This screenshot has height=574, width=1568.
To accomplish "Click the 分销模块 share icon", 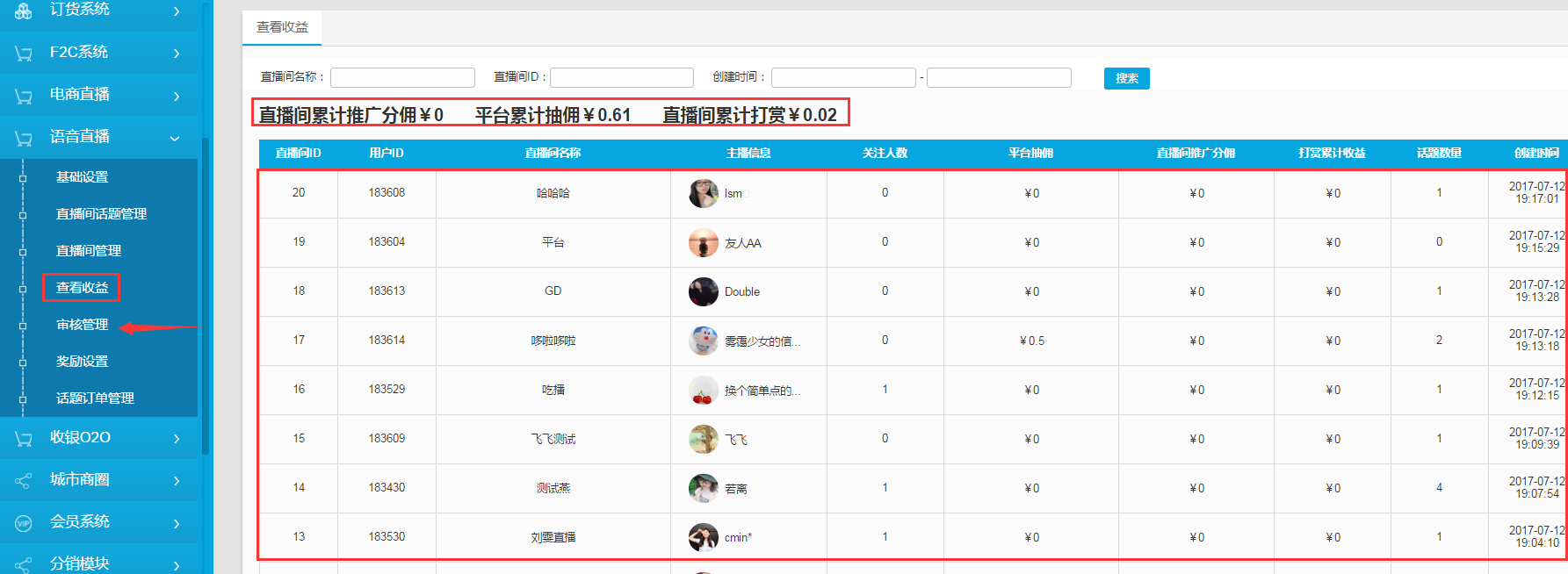I will point(24,564).
